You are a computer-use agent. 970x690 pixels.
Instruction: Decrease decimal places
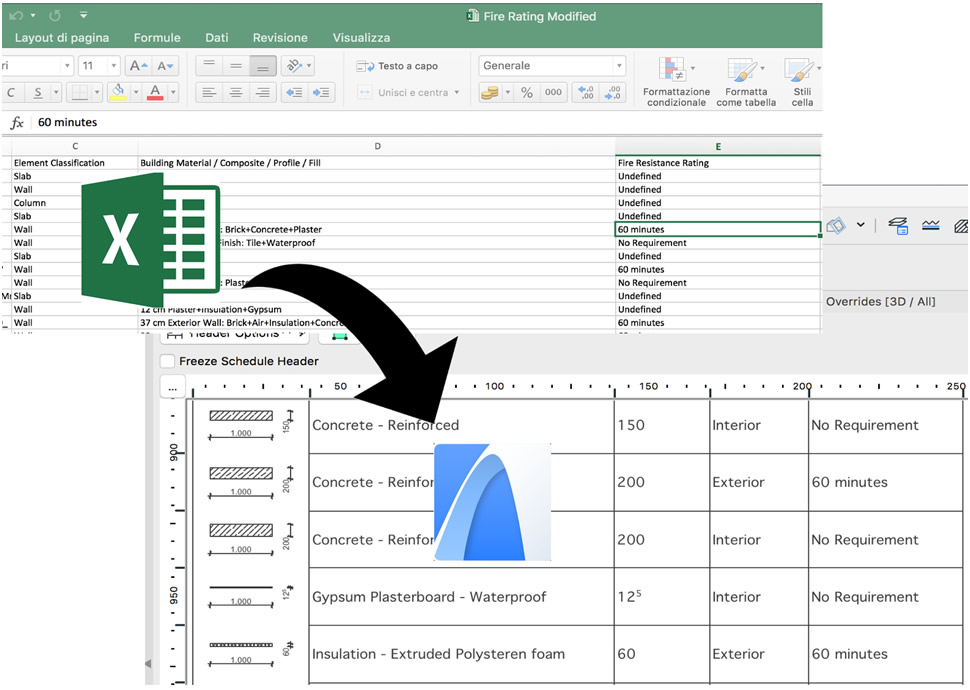point(612,92)
